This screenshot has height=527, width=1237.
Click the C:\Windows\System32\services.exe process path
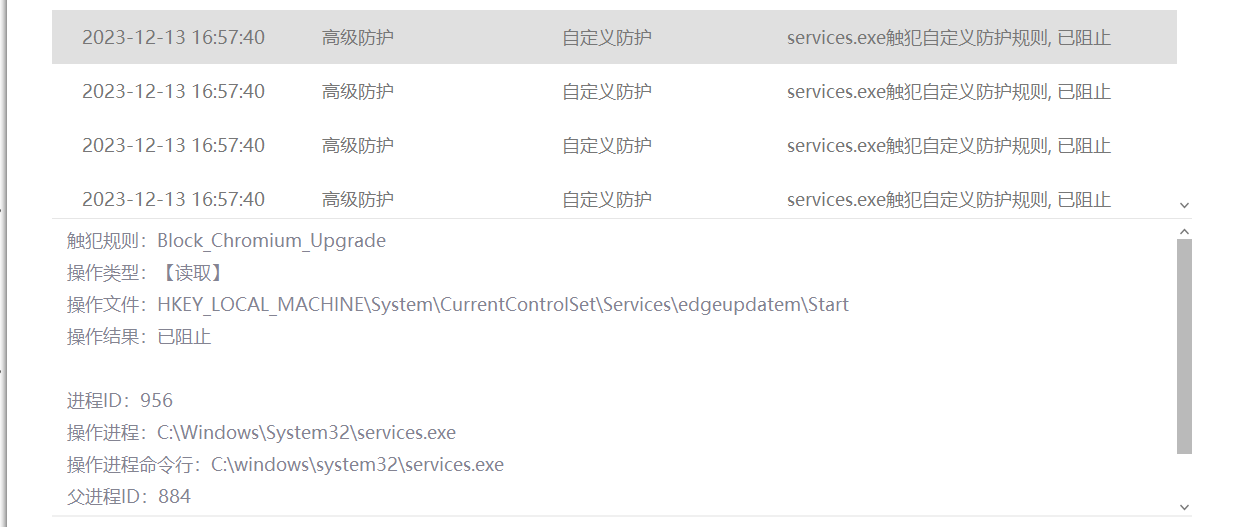[x=306, y=433]
